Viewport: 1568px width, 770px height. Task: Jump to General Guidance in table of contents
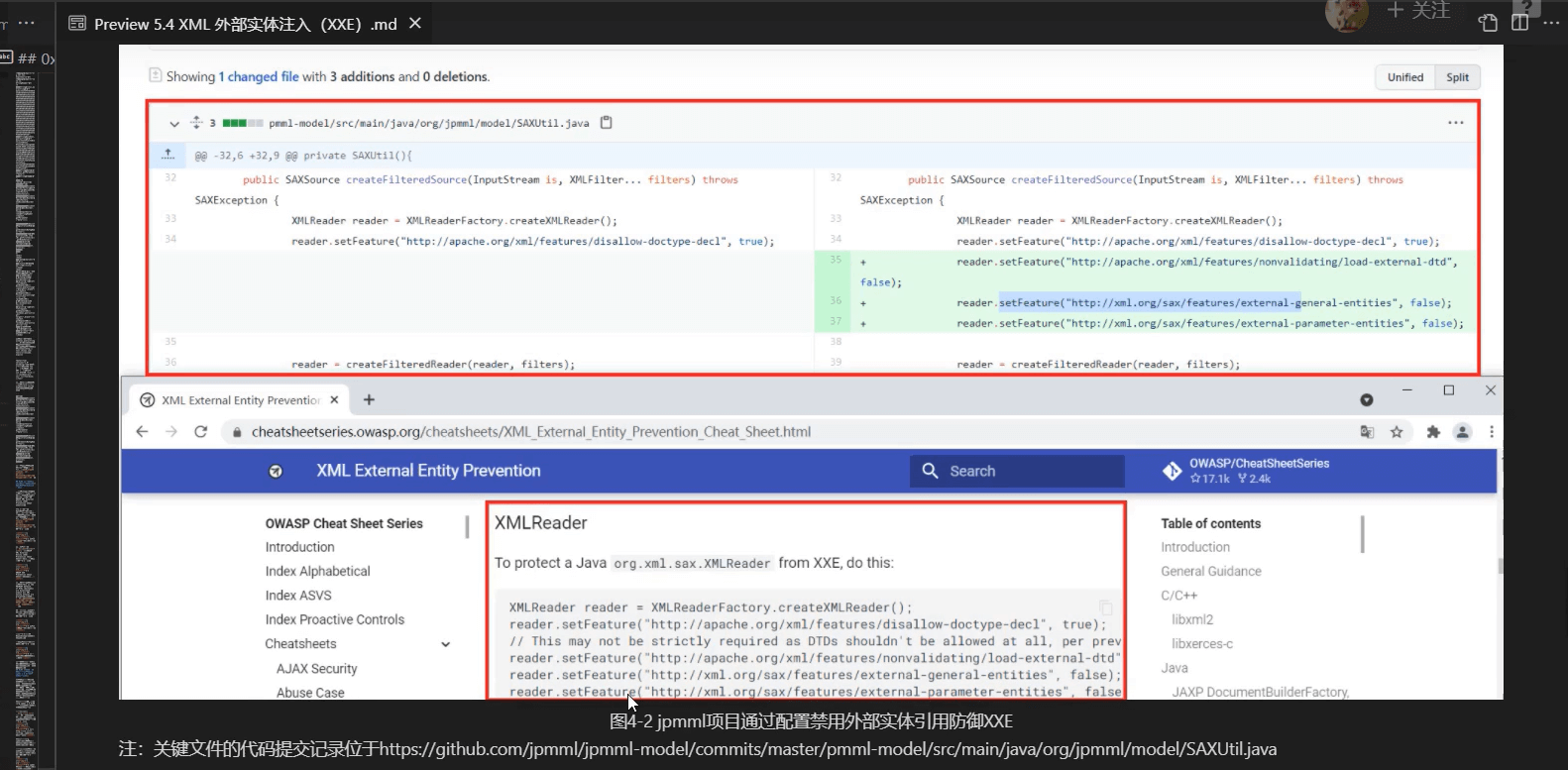1211,571
